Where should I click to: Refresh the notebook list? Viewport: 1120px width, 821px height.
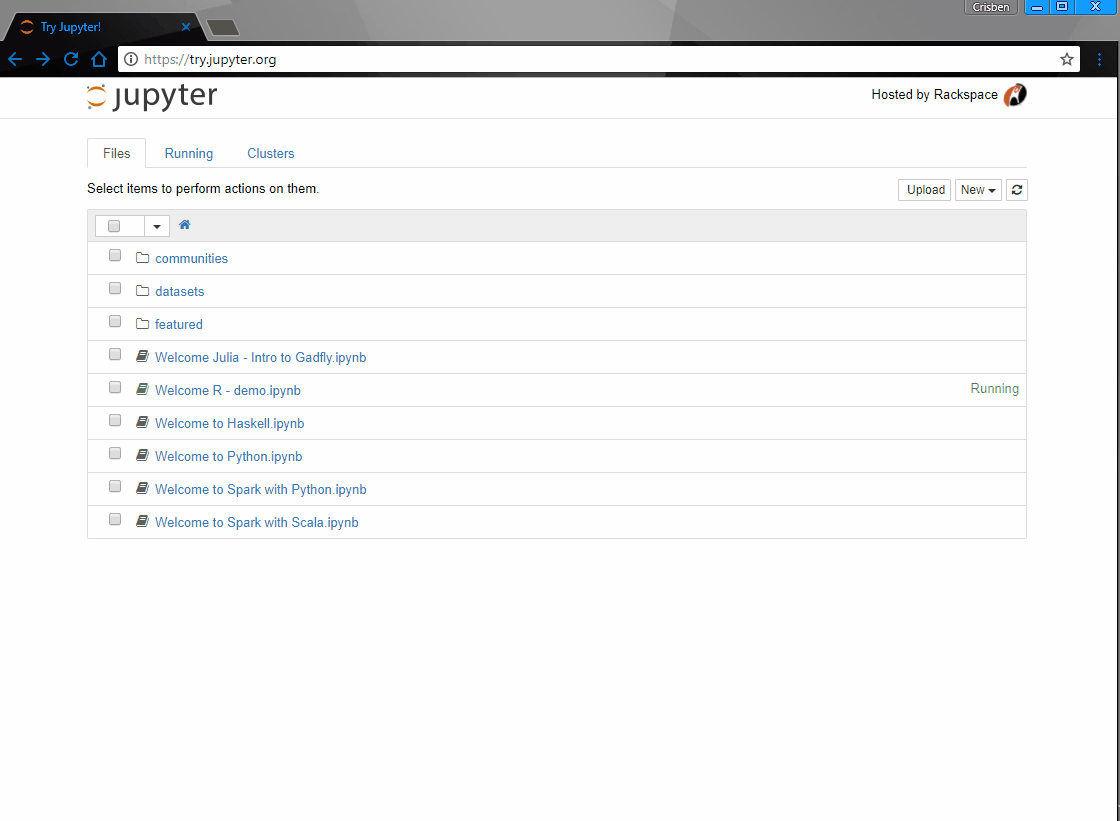pos(1016,190)
